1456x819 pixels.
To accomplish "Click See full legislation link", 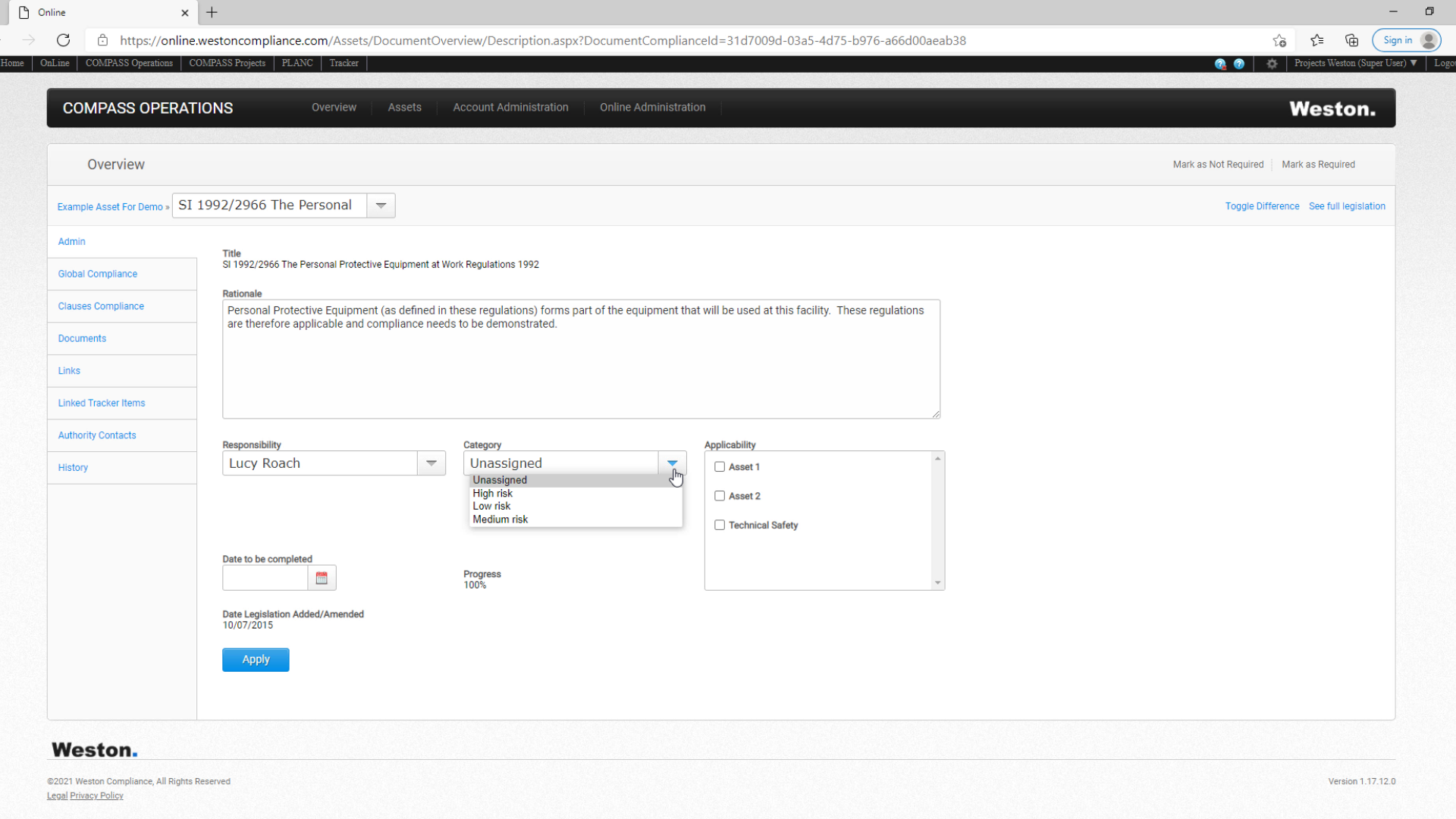I will [x=1347, y=206].
